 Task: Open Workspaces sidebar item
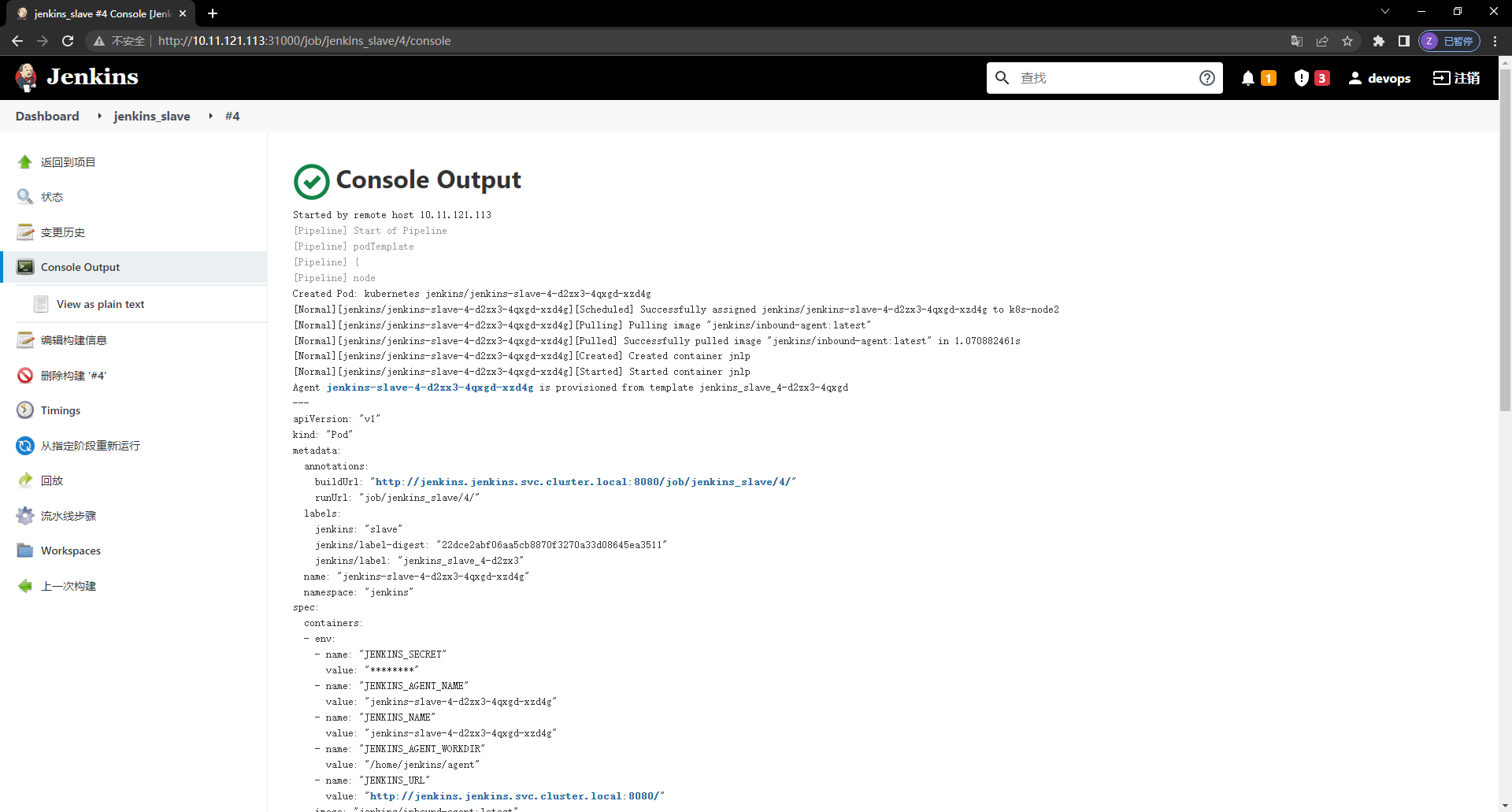[x=71, y=551]
